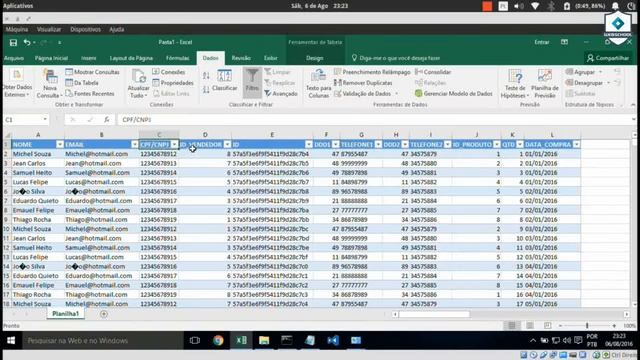The image size is (640, 360).
Task: Add a new sheet with plus icon
Action: 104,314
